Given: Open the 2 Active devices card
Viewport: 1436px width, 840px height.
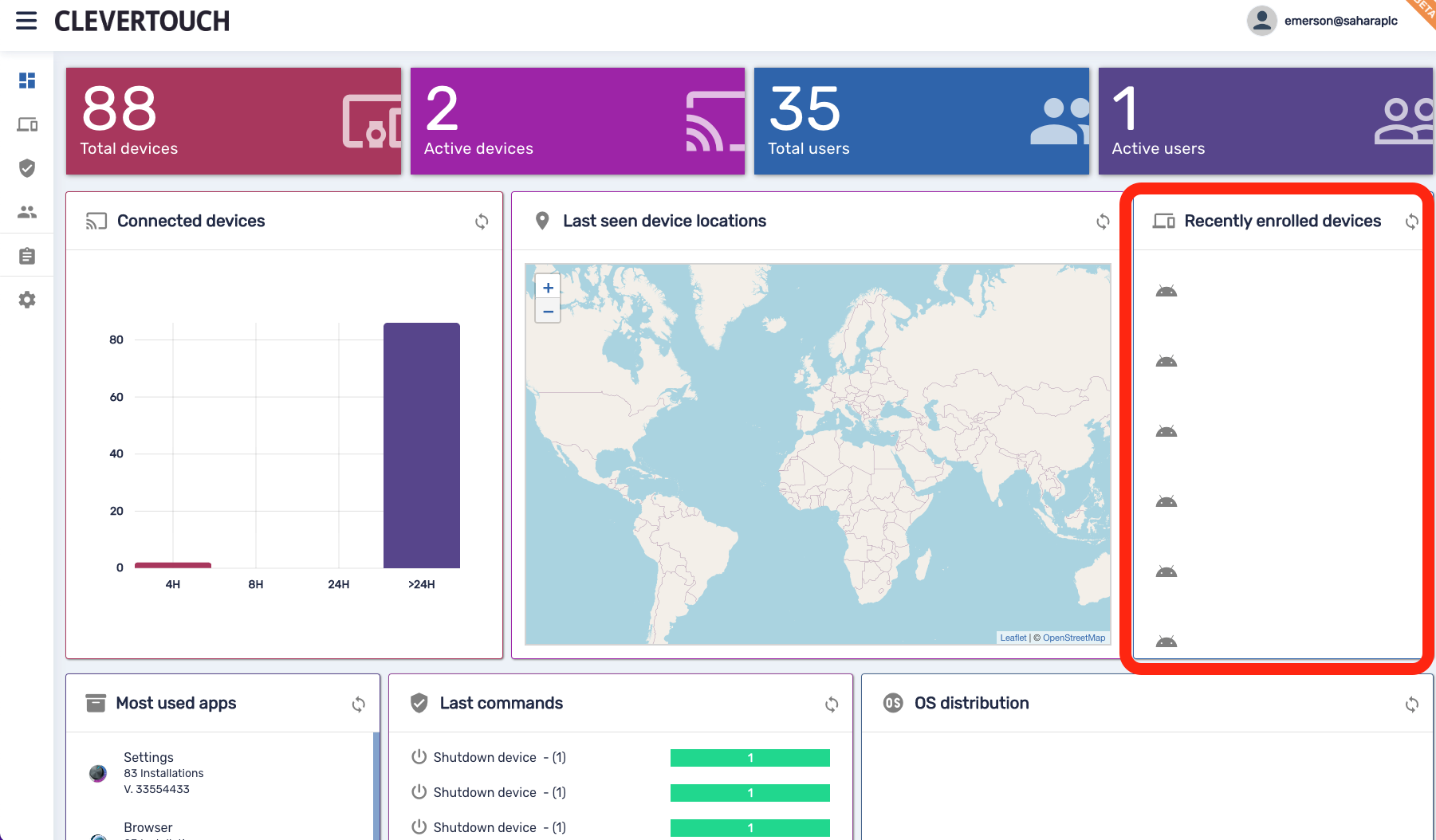Looking at the screenshot, I should 577,121.
